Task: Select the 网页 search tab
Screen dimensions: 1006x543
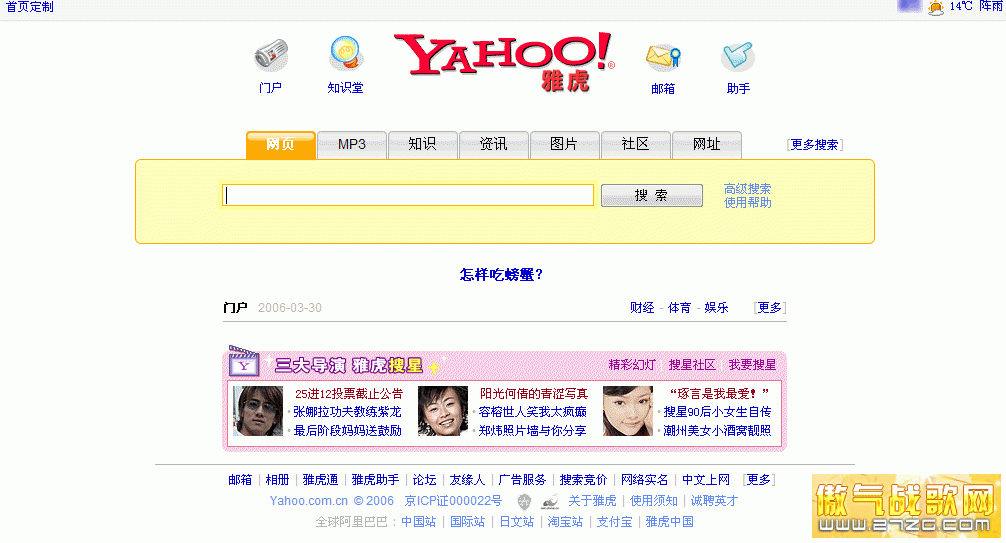Action: coord(281,144)
